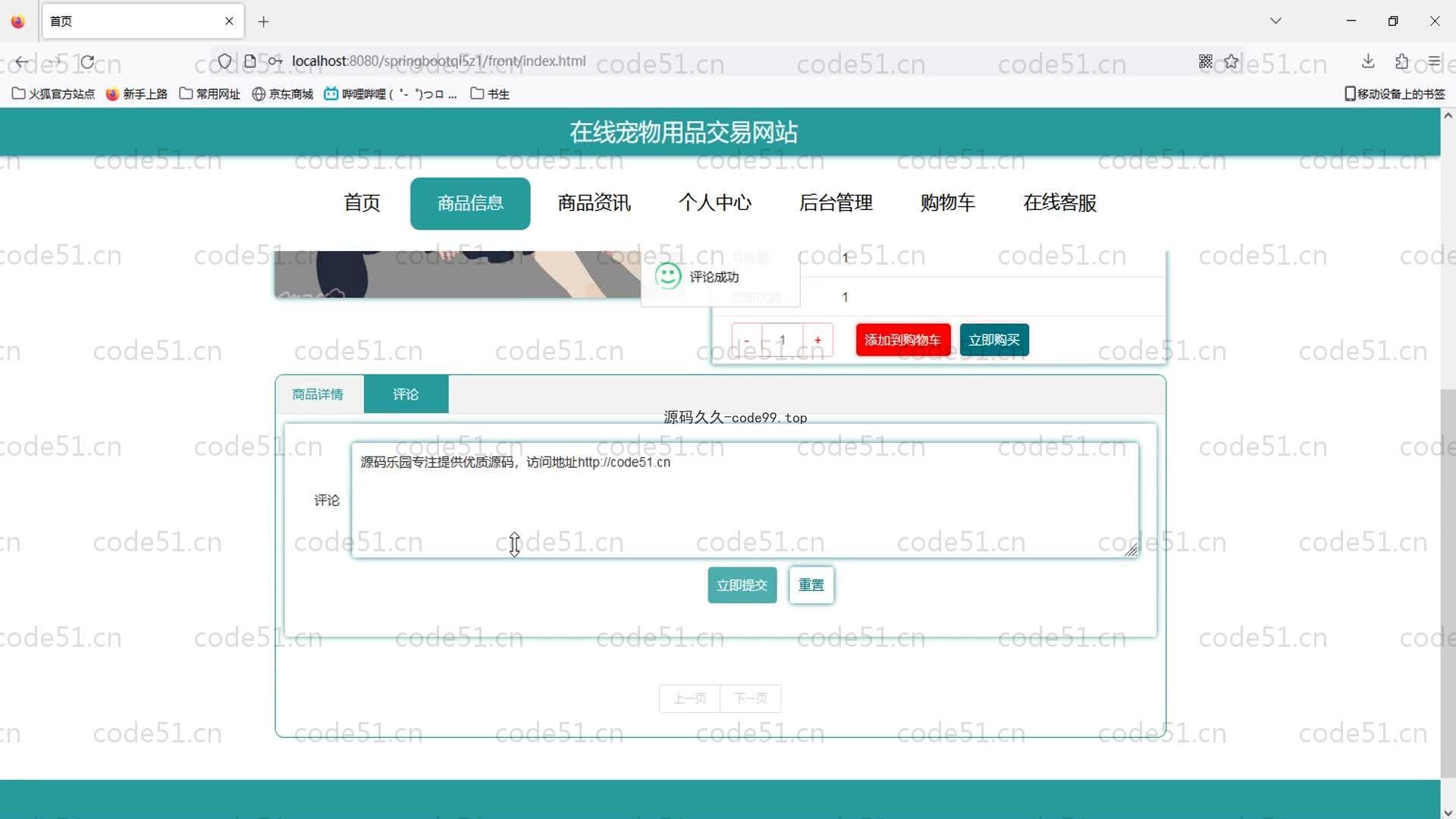
Task: Open 商品资讯 navigation item
Action: pos(594,203)
